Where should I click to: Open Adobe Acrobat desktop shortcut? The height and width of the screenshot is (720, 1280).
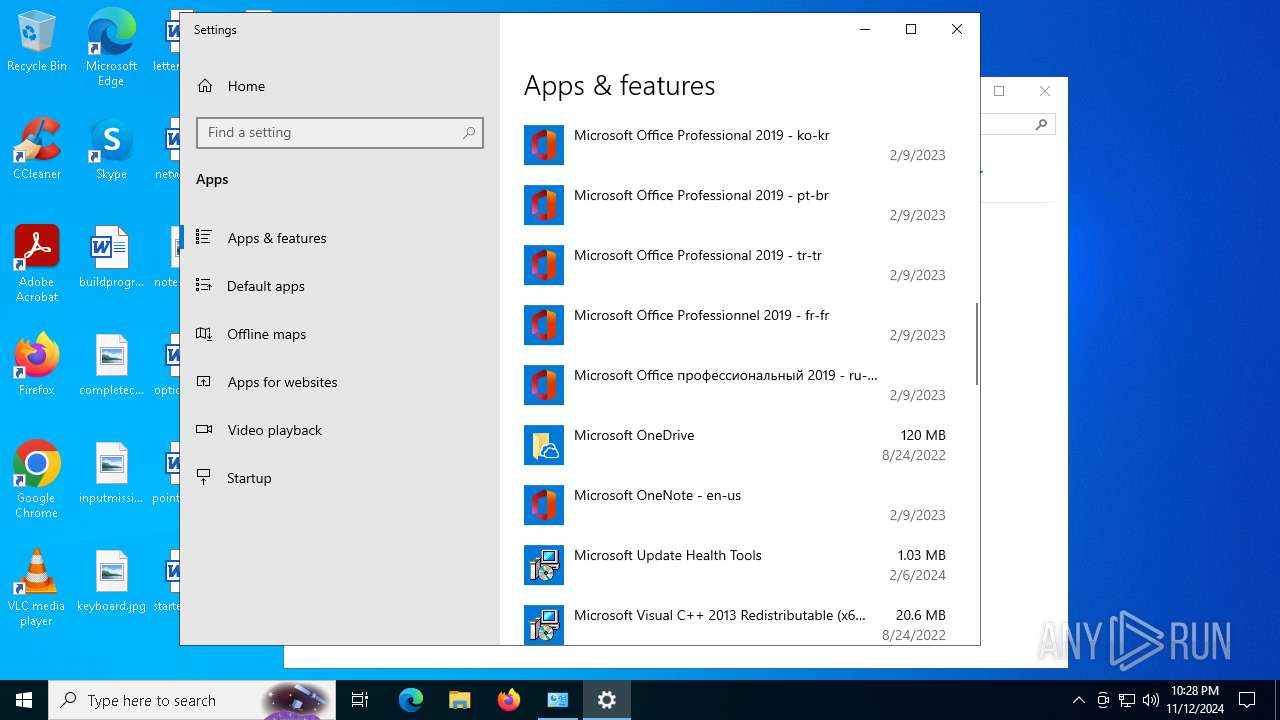(x=37, y=263)
